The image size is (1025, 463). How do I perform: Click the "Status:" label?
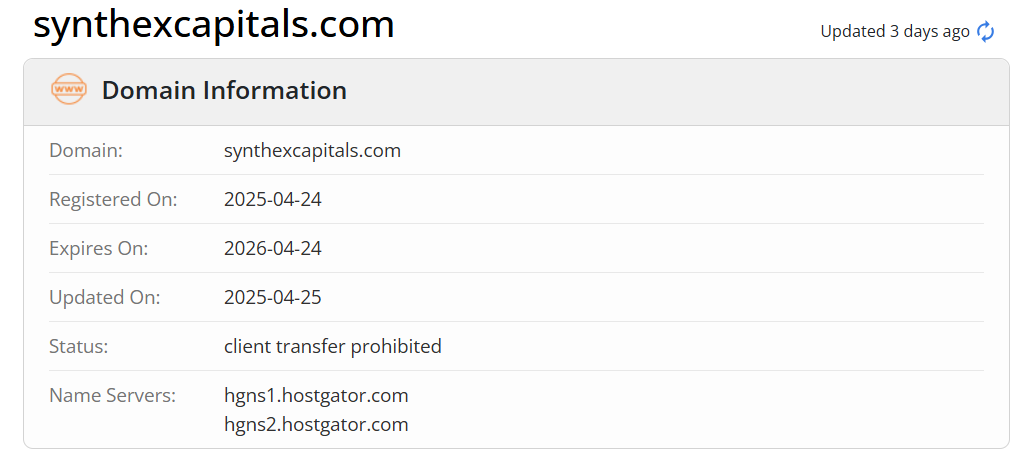tap(78, 347)
